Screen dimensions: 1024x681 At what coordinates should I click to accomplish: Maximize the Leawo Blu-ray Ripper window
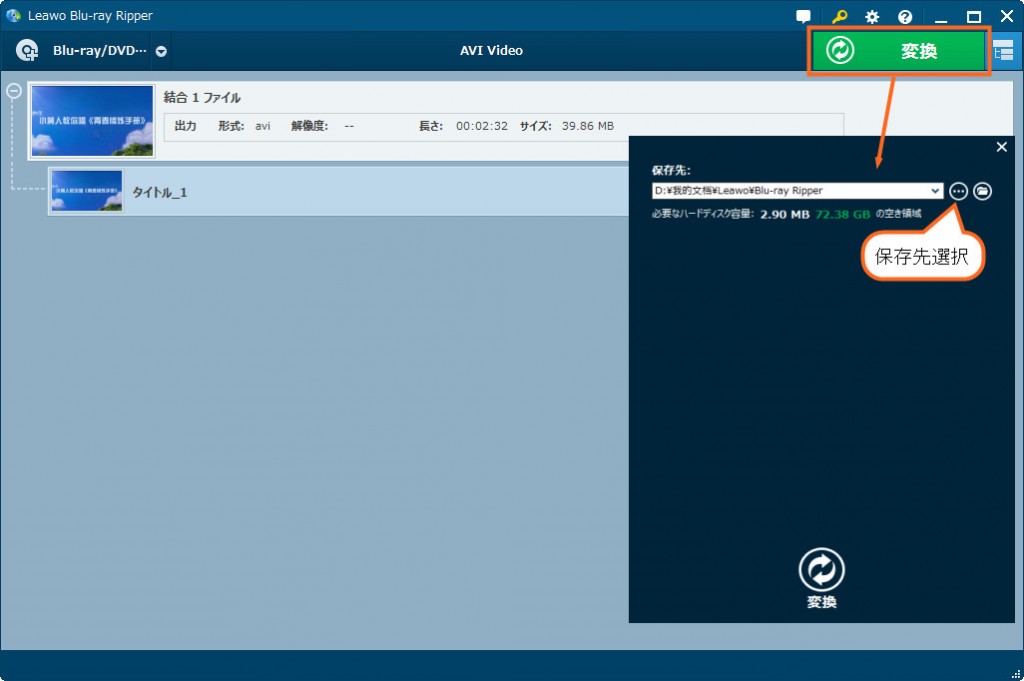974,17
